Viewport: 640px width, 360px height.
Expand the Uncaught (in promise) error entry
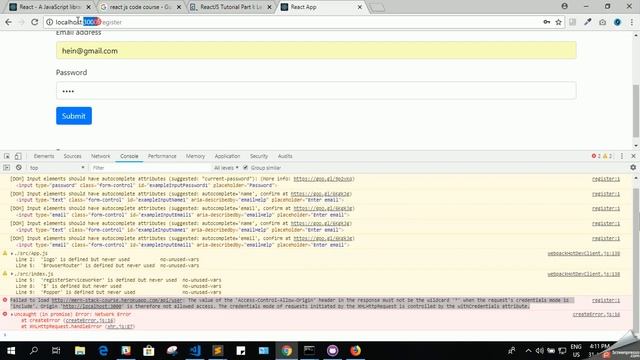click(12, 314)
